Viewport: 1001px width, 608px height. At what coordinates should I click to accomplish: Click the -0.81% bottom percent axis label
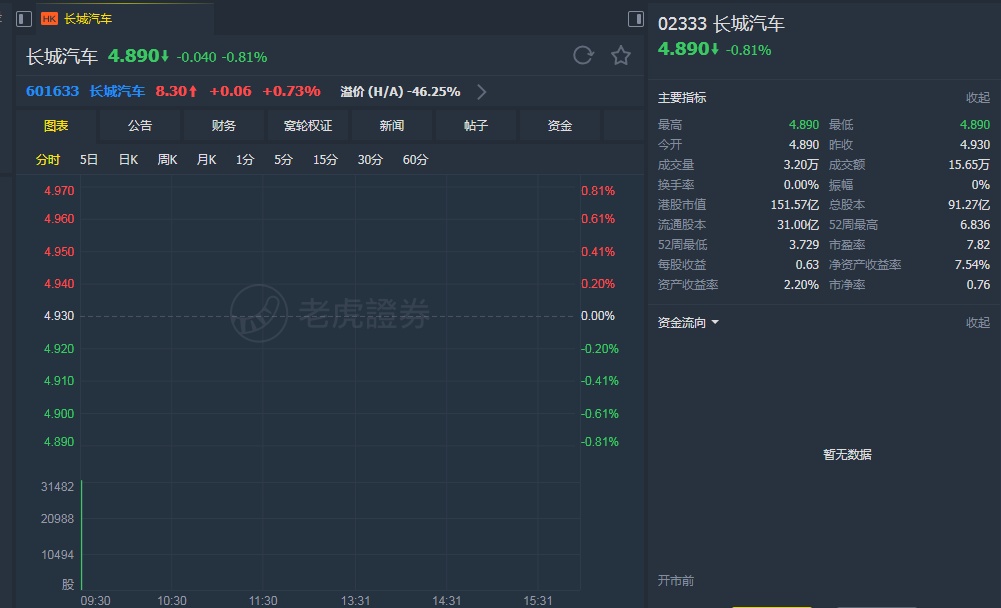coord(599,441)
